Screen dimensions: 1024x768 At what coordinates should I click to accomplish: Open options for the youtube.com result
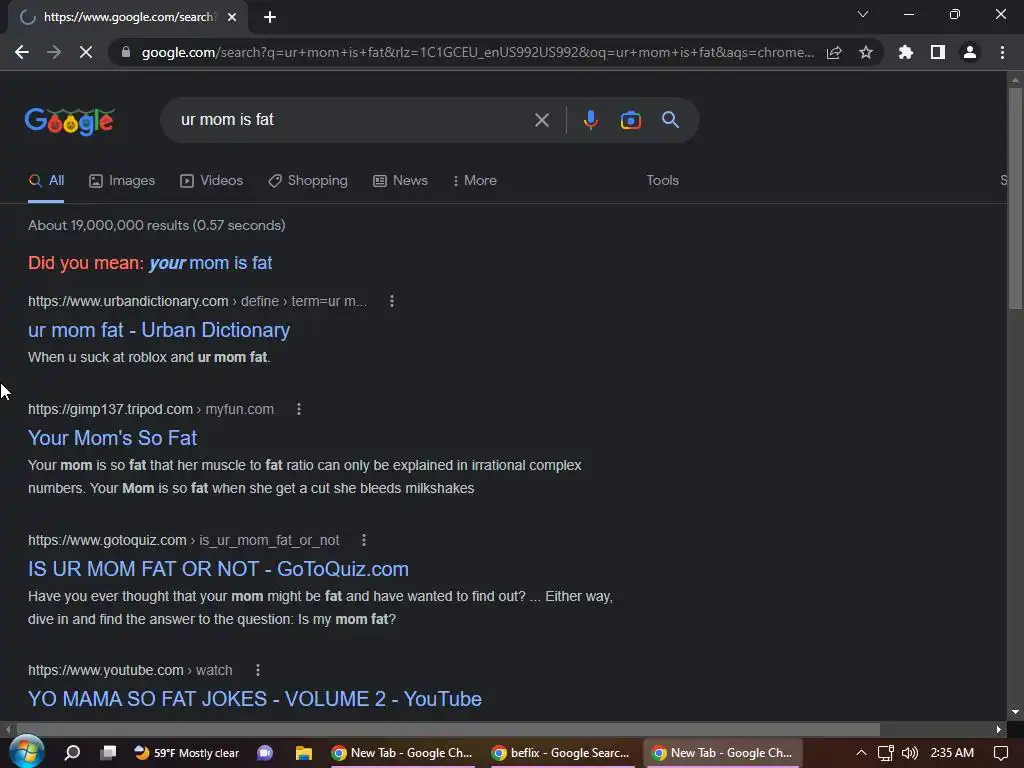tap(258, 670)
